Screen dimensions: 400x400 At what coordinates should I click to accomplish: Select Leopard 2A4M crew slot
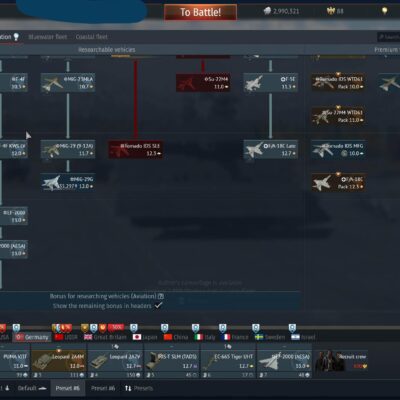[59, 362]
